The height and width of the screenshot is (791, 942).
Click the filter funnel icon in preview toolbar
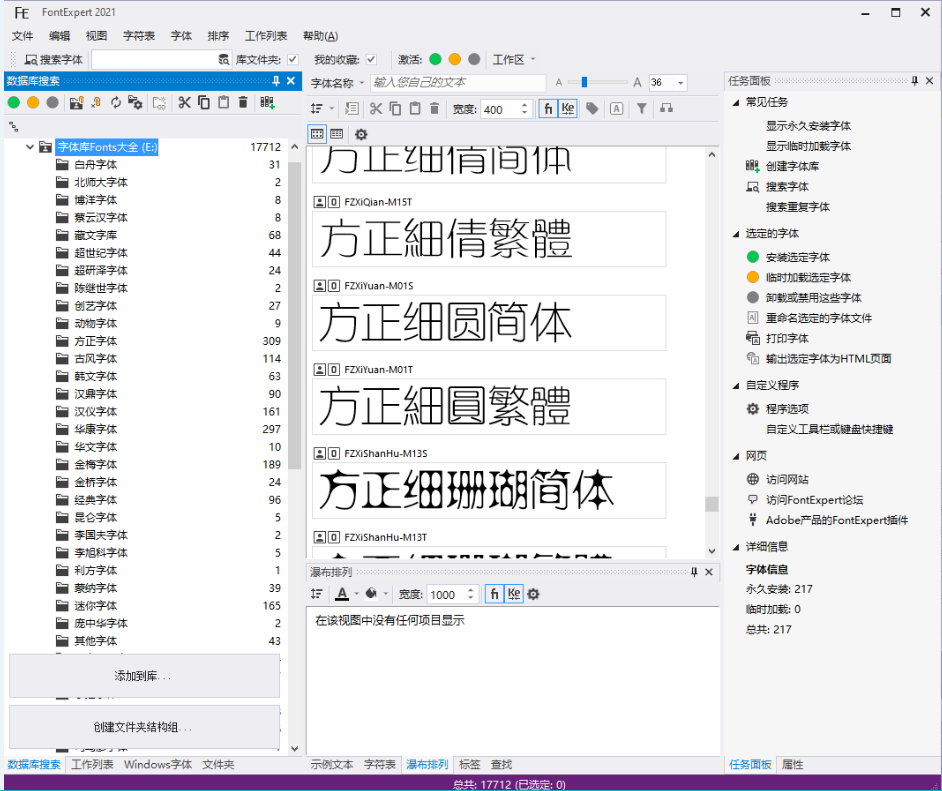[x=642, y=109]
